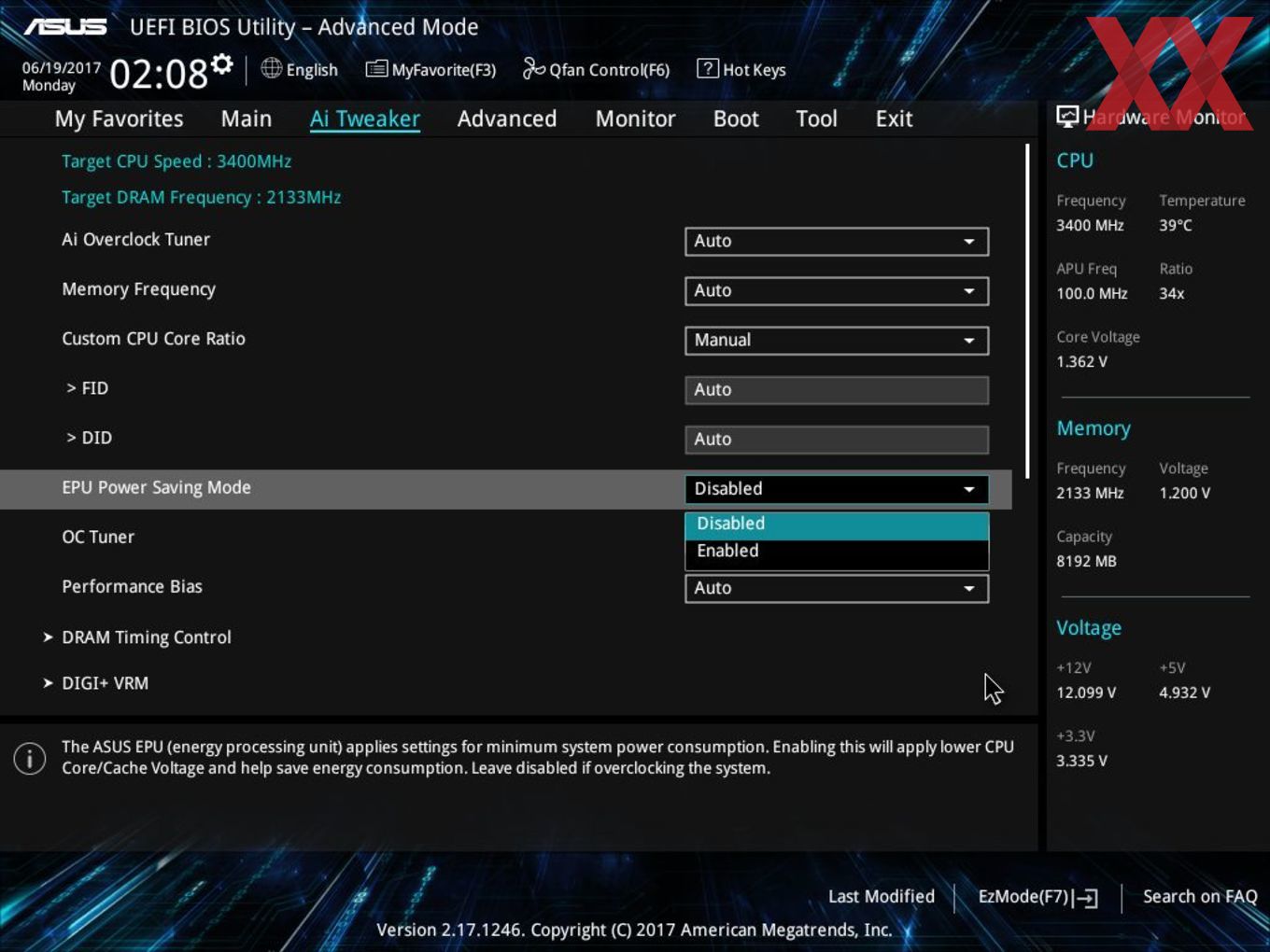Open the Advanced tab

point(507,119)
